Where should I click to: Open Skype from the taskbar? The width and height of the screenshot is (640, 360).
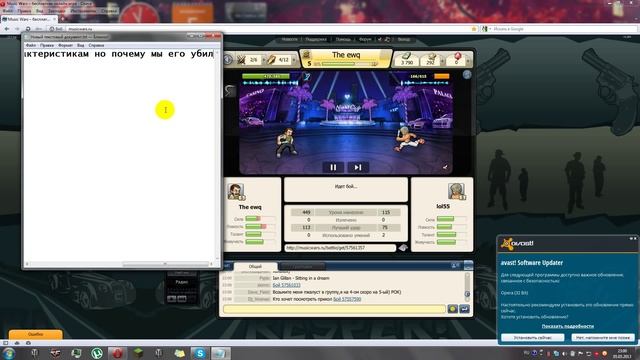pyautogui.click(x=200, y=353)
